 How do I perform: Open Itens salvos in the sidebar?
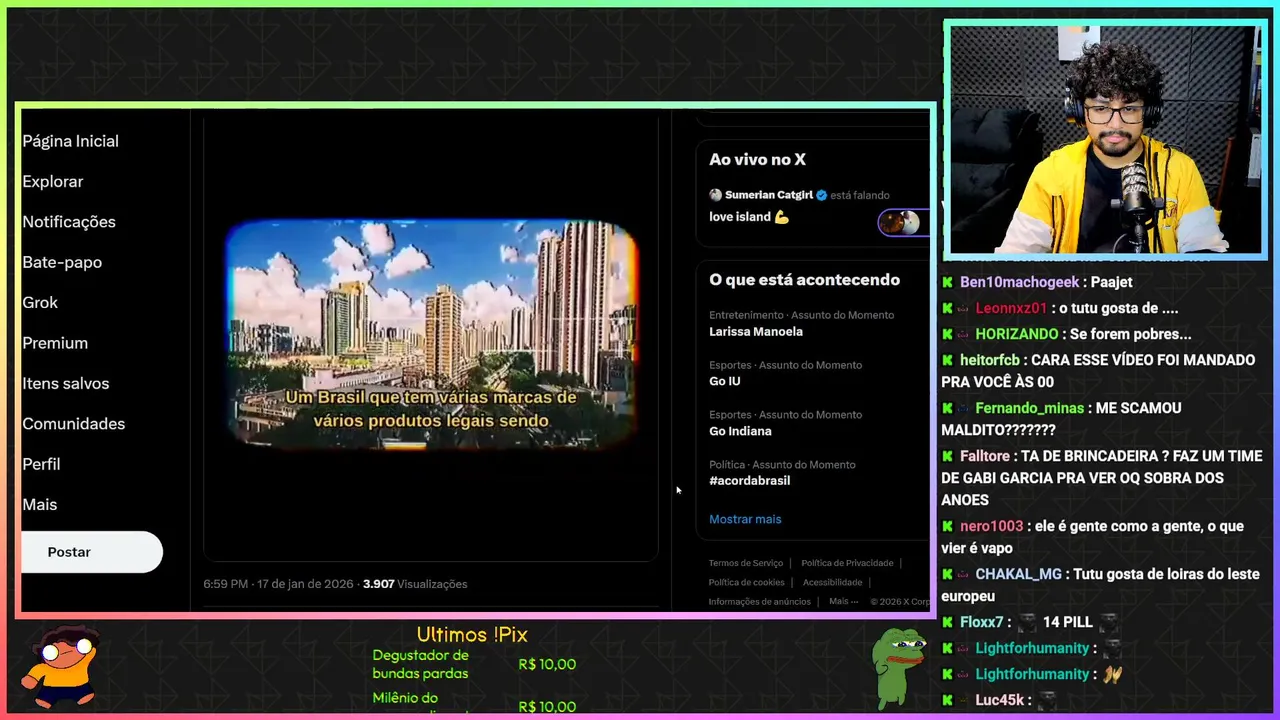coord(66,383)
